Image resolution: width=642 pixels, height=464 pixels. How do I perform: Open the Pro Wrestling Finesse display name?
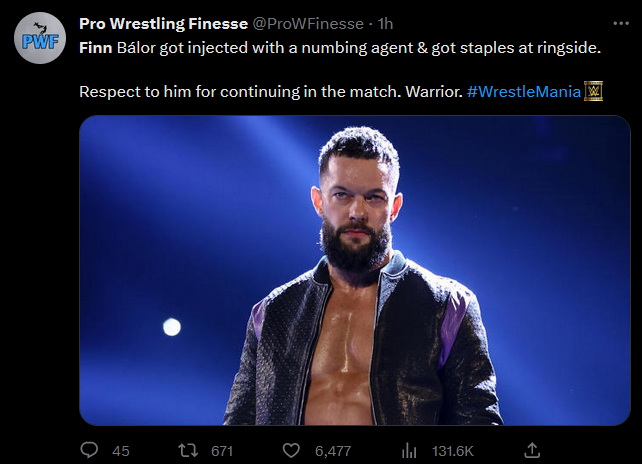[x=162, y=24]
